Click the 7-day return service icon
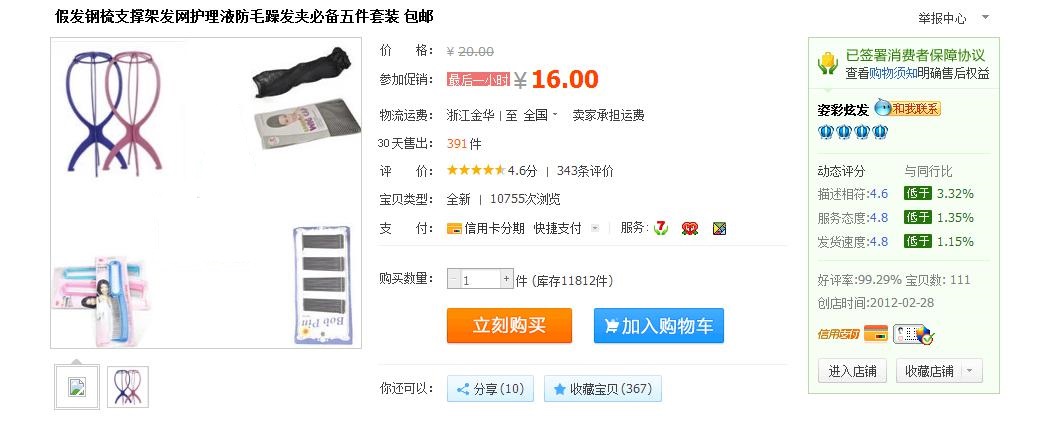Image resolution: width=1063 pixels, height=439 pixels. pyautogui.click(x=661, y=228)
